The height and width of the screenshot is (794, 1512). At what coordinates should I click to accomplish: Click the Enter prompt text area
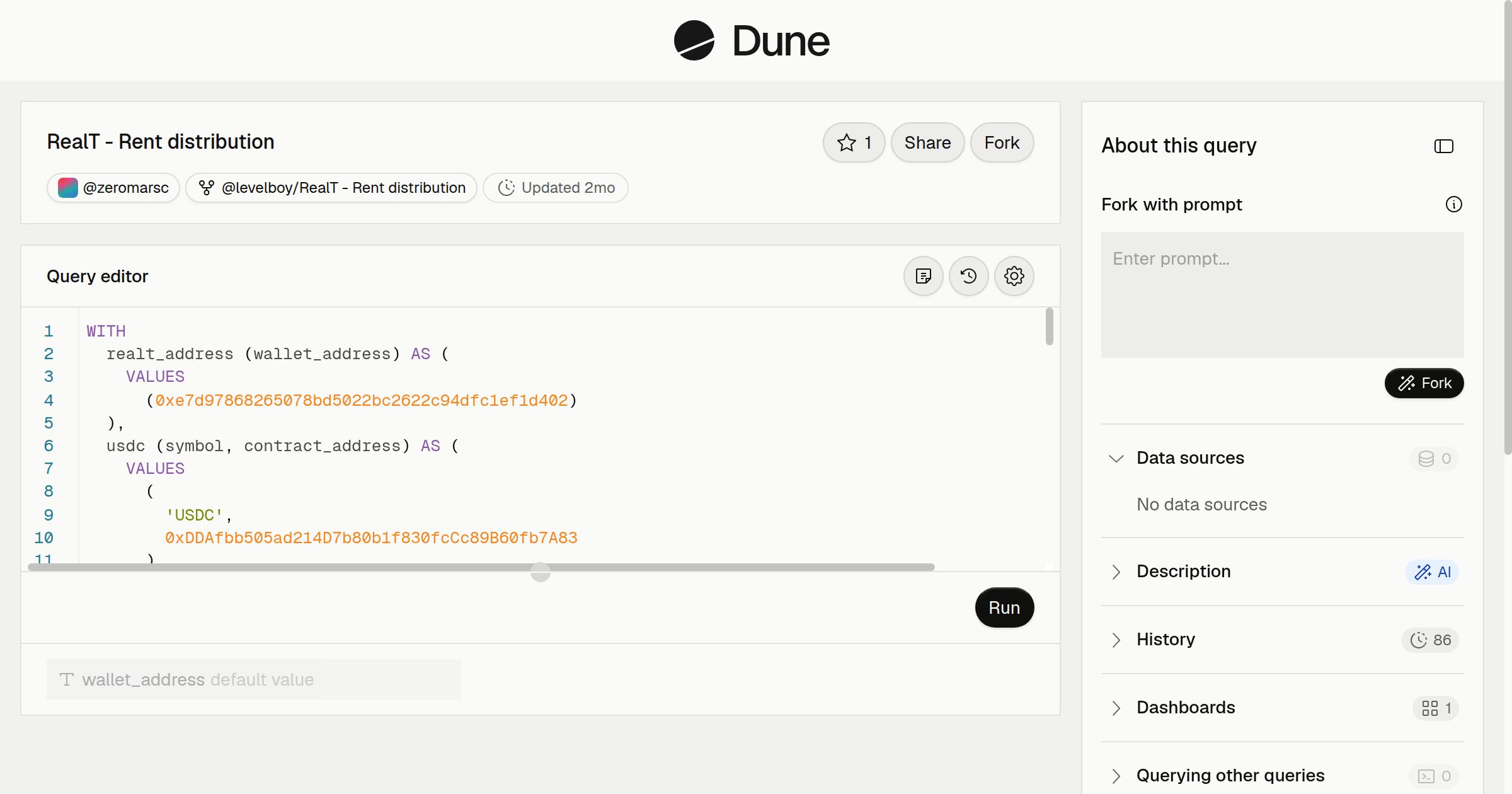1282,295
